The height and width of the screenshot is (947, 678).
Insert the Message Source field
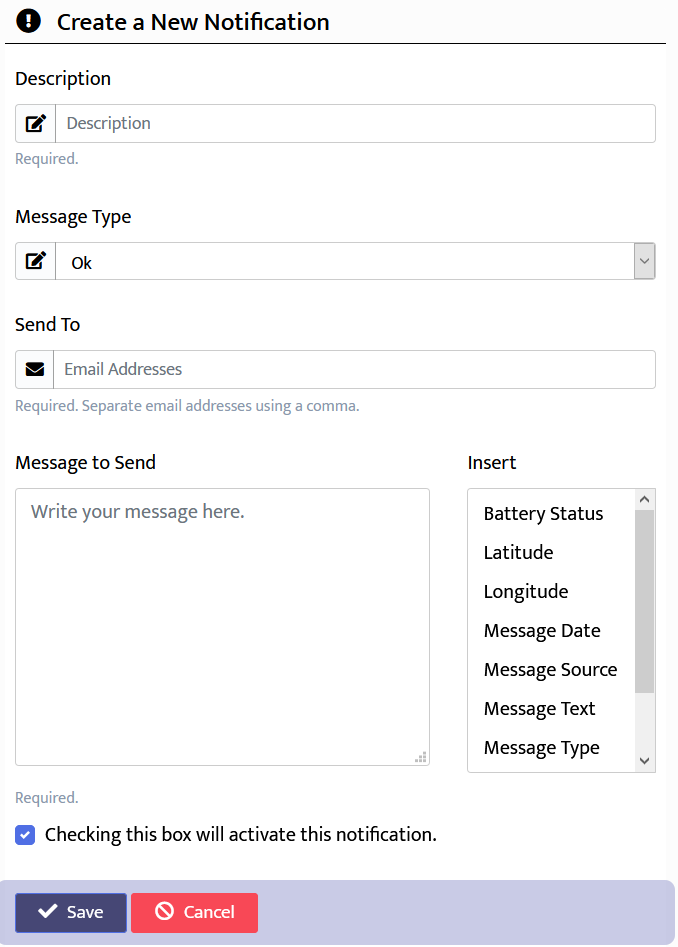click(x=550, y=670)
